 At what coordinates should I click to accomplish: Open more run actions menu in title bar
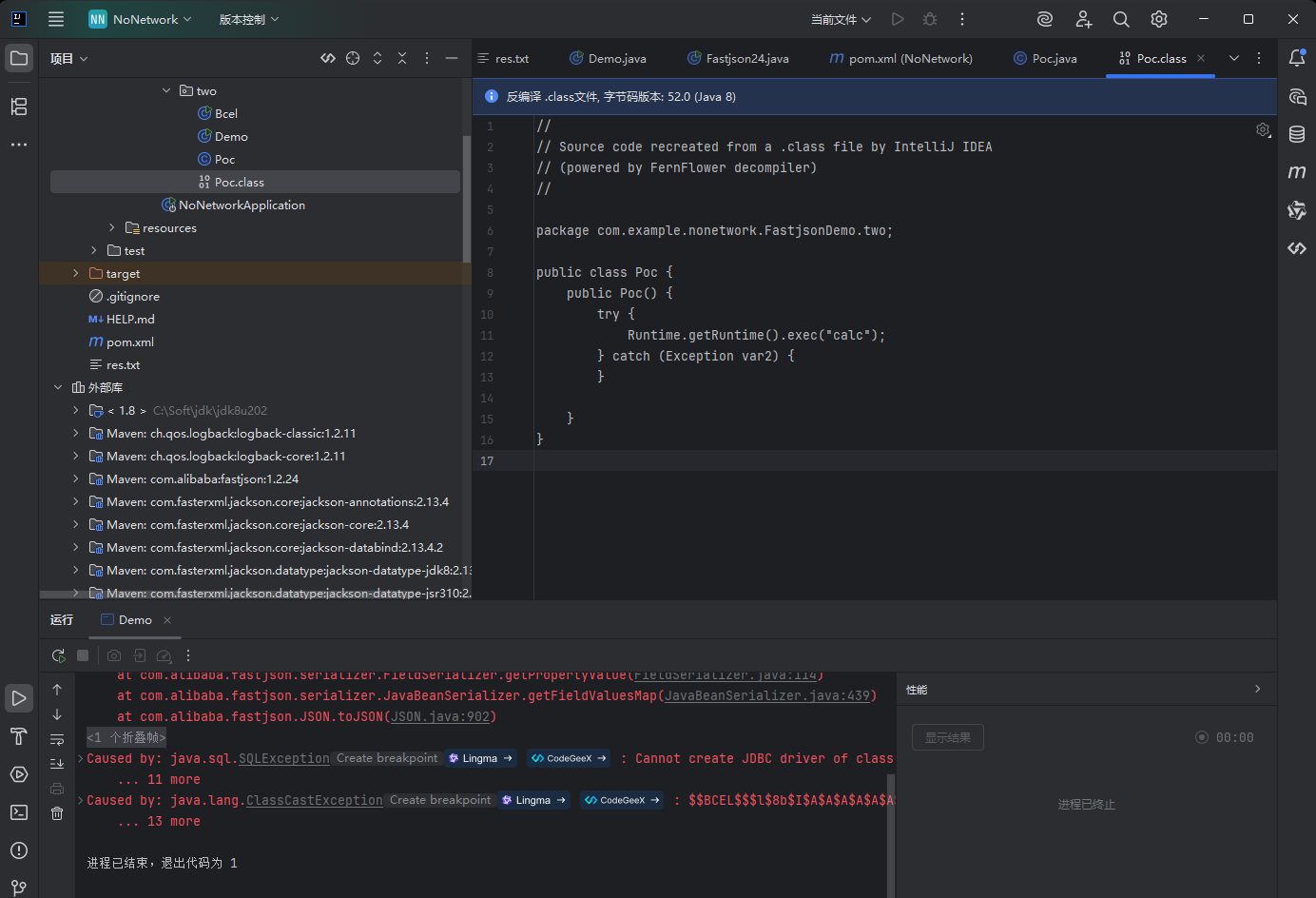pos(962,19)
